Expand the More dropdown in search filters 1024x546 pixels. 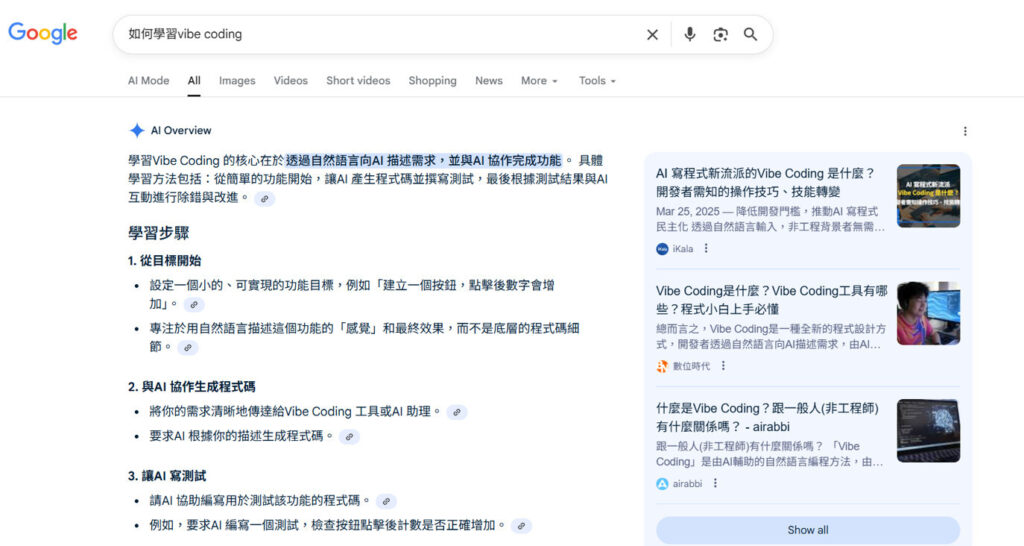click(539, 81)
